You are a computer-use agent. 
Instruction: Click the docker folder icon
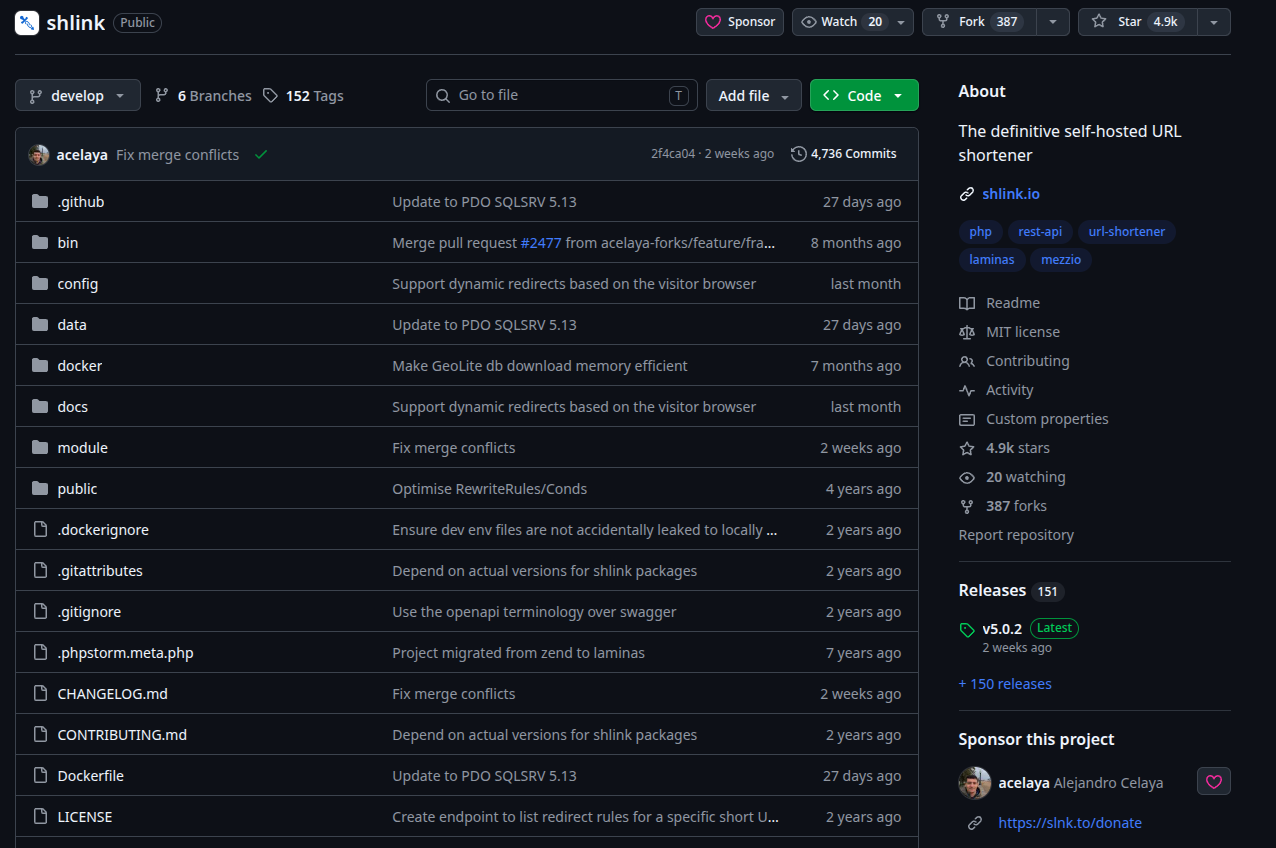40,366
